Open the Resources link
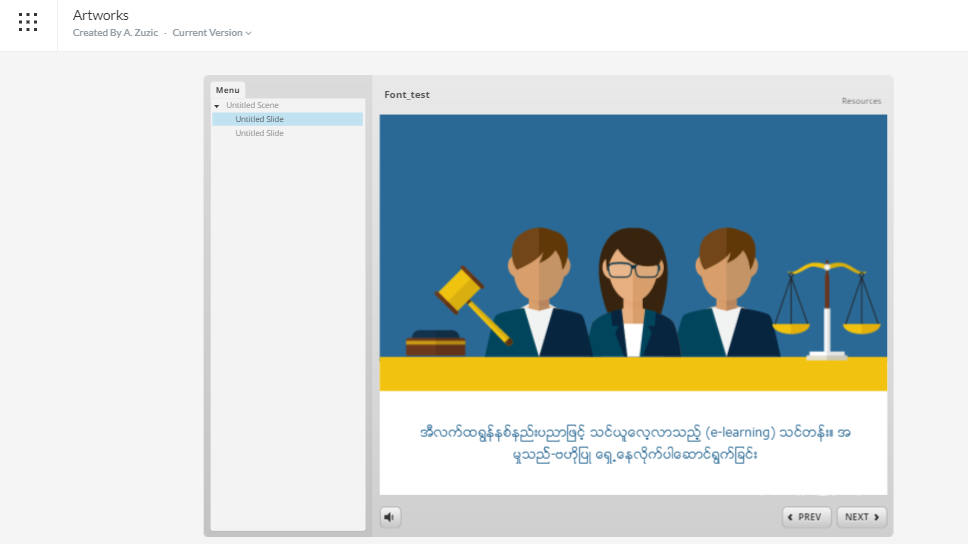 [861, 101]
